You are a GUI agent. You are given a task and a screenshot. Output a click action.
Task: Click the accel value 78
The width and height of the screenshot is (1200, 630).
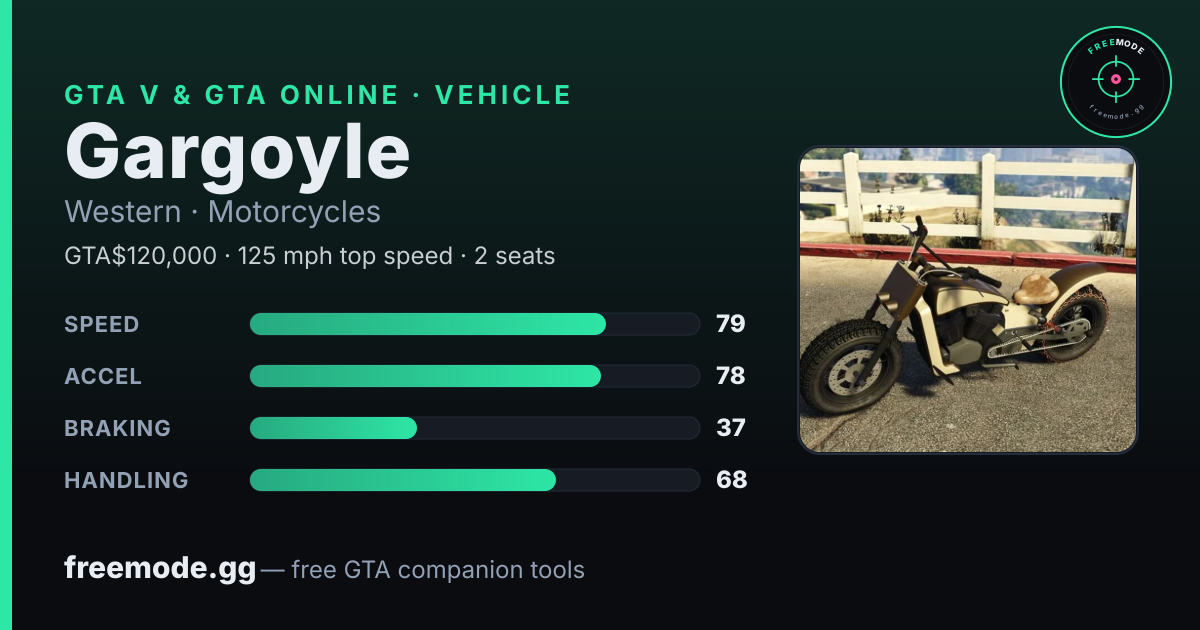tap(731, 376)
